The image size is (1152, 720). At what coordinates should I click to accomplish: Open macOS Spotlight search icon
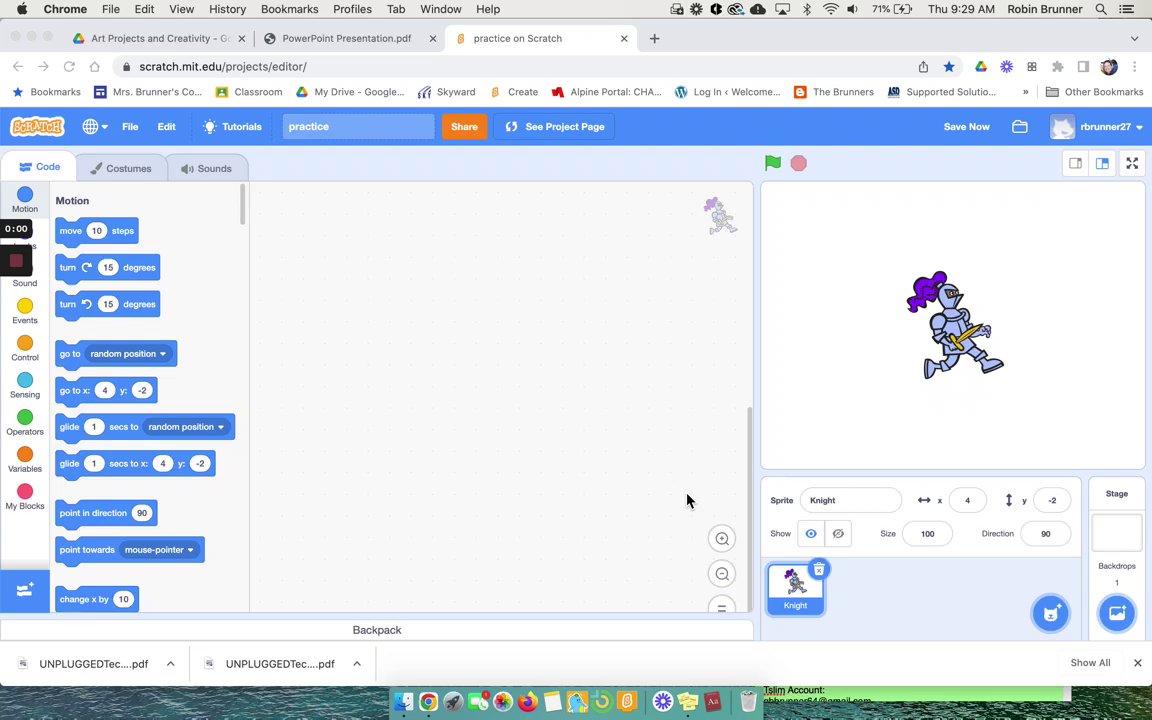tap(1101, 9)
